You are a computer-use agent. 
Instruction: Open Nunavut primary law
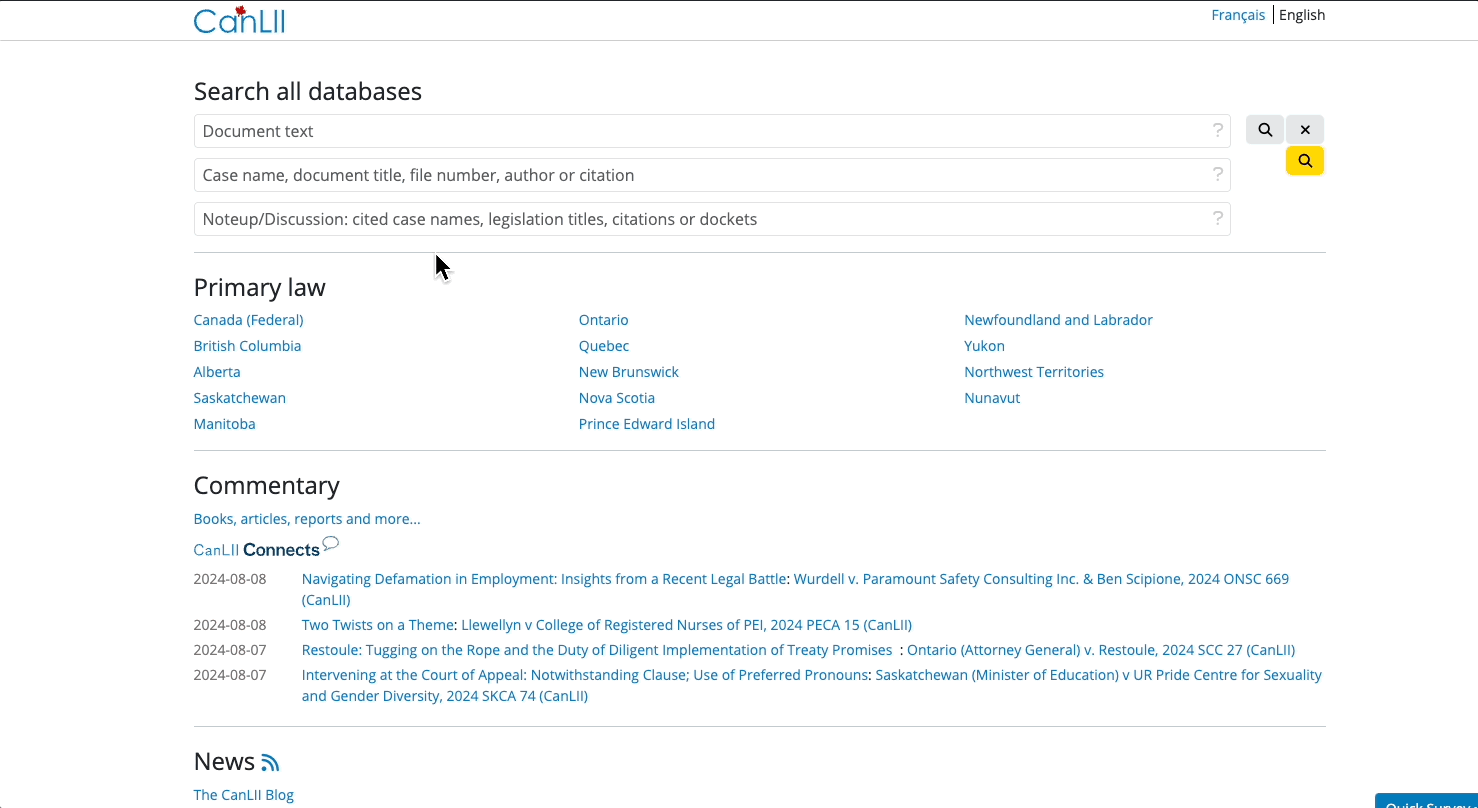click(x=992, y=398)
